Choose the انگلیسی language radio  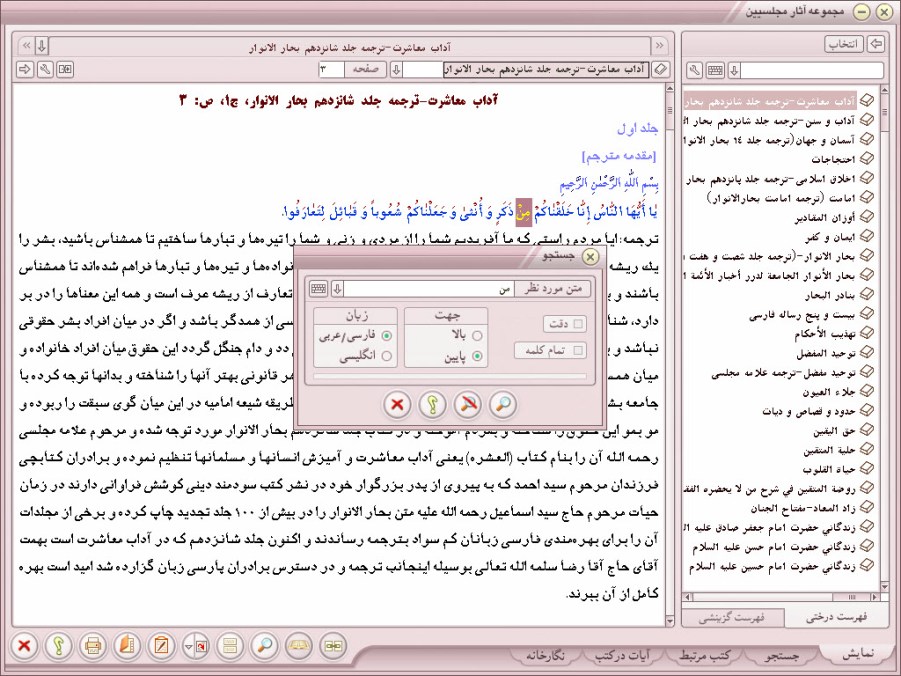point(387,356)
